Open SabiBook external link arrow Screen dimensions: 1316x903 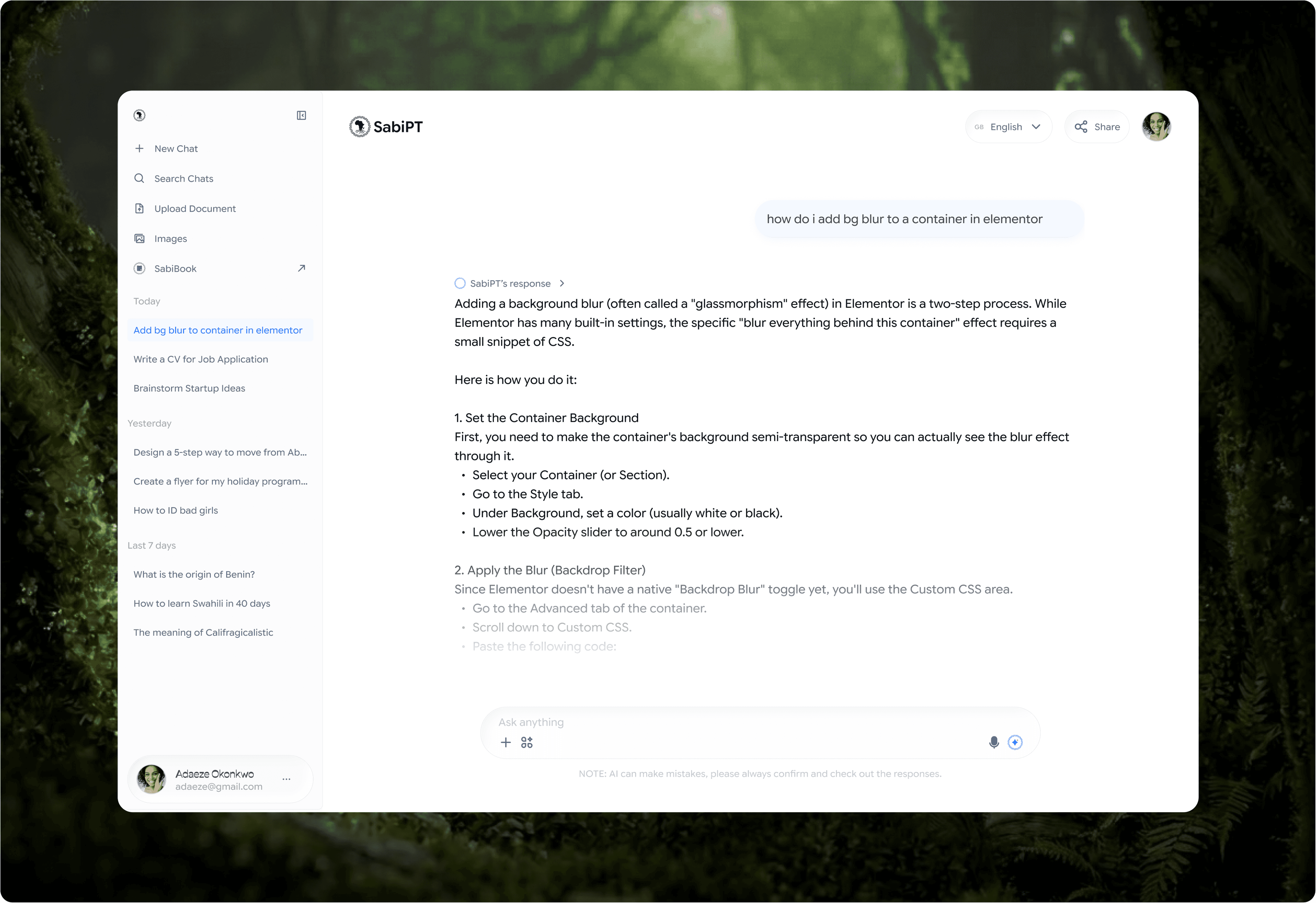301,268
